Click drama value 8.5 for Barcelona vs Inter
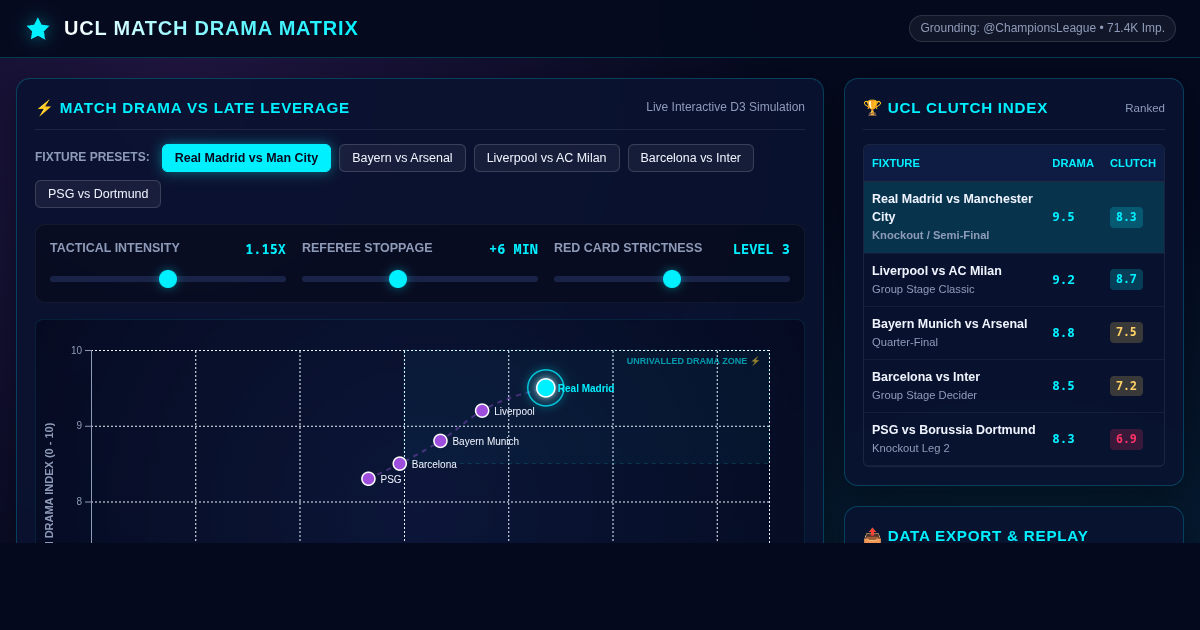Viewport: 1200px width, 630px height. [x=1063, y=386]
